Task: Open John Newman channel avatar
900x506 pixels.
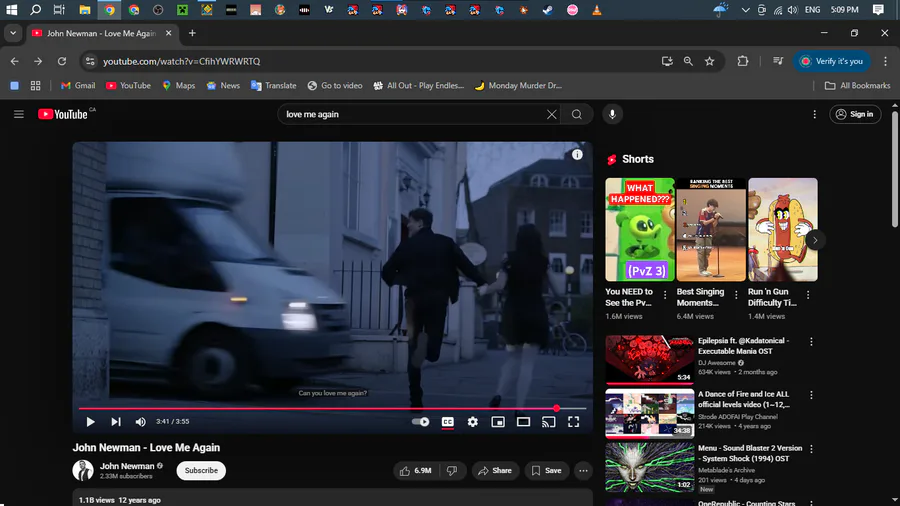Action: (x=83, y=470)
